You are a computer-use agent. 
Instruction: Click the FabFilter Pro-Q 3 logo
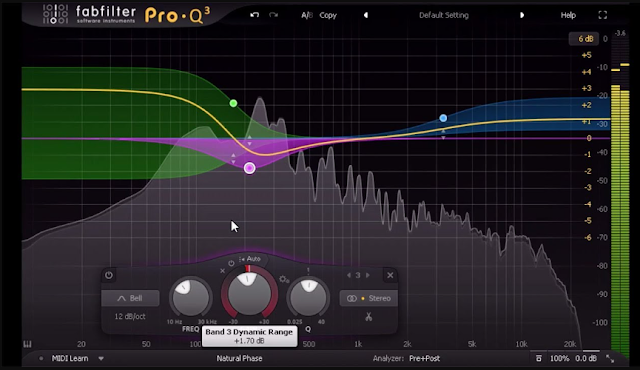127,15
